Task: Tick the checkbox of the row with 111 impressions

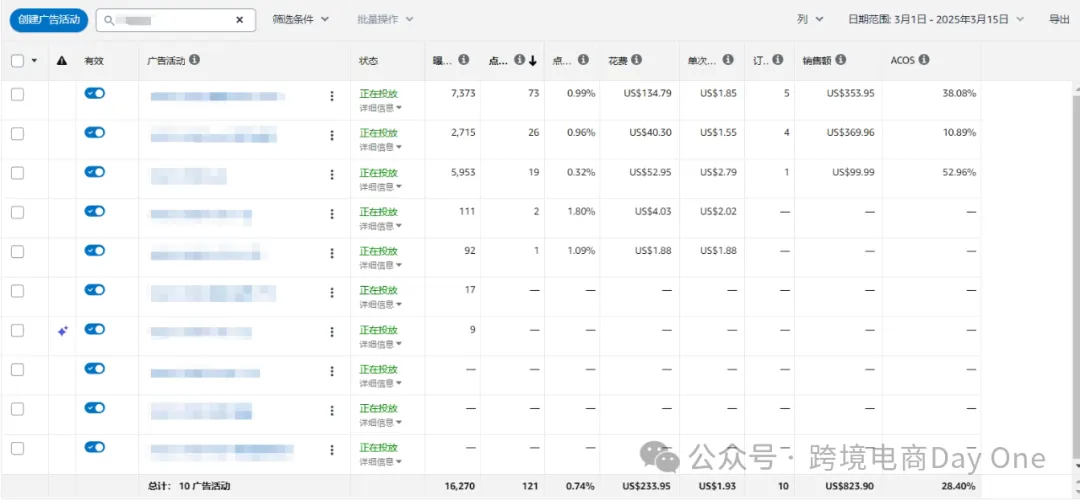Action: (17, 212)
